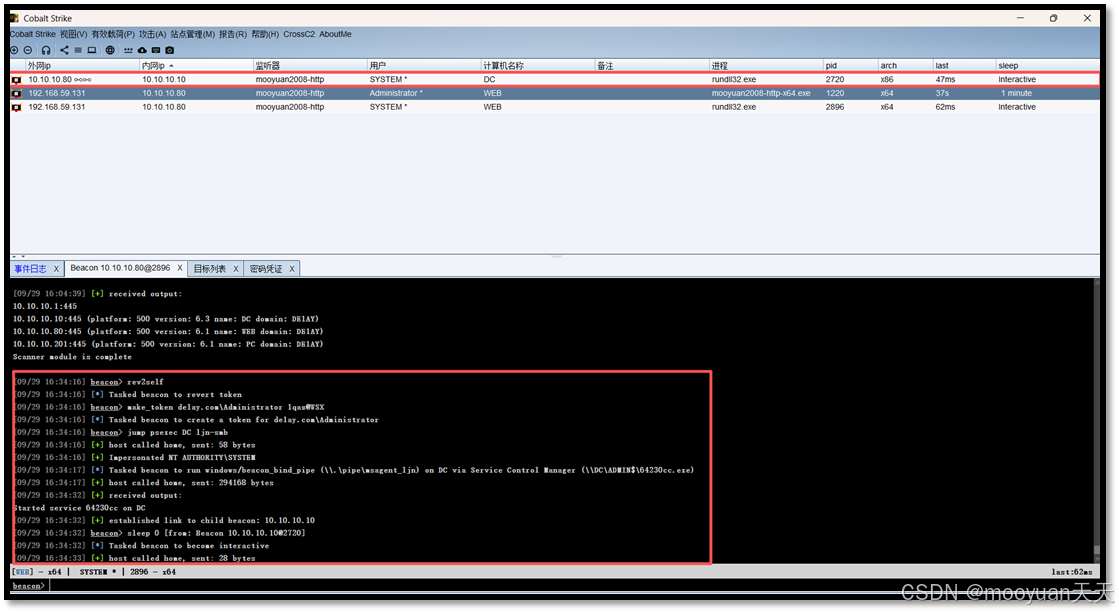Open the 帮助(H) menu
Screen dimensions: 1119x613
265,34
